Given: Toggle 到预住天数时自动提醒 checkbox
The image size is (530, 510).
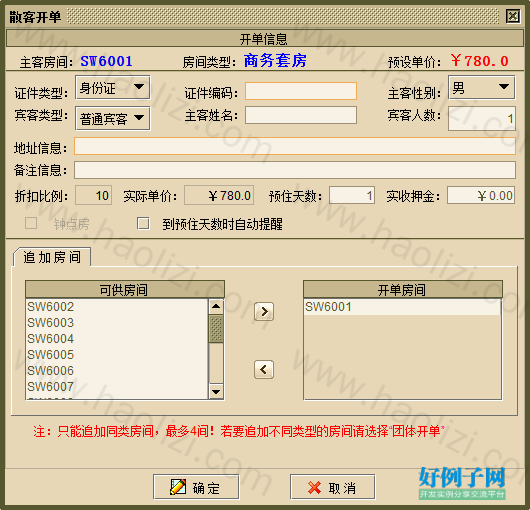Looking at the screenshot, I should click(x=143, y=223).
